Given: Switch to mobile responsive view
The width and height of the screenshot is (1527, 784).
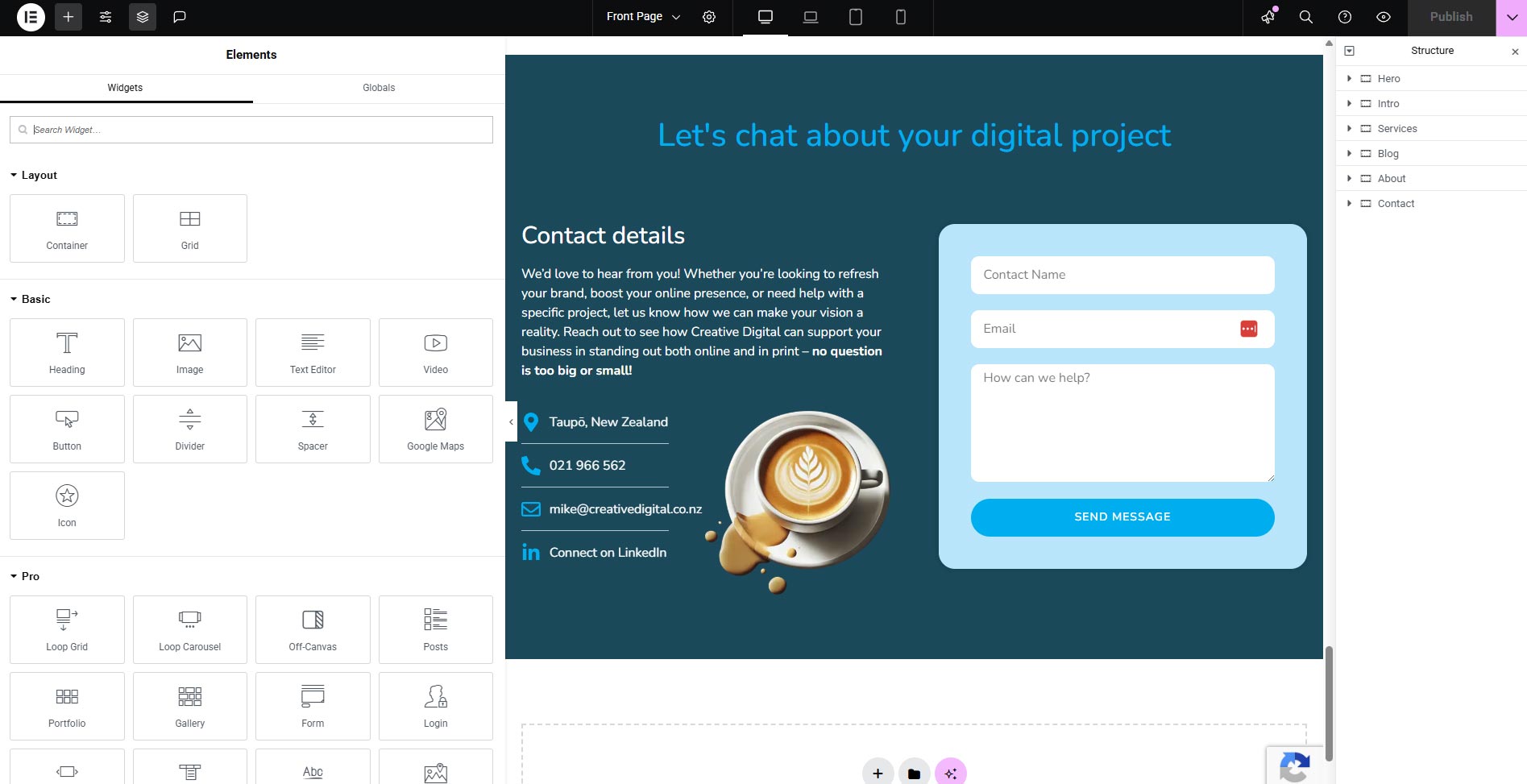Looking at the screenshot, I should tap(901, 17).
